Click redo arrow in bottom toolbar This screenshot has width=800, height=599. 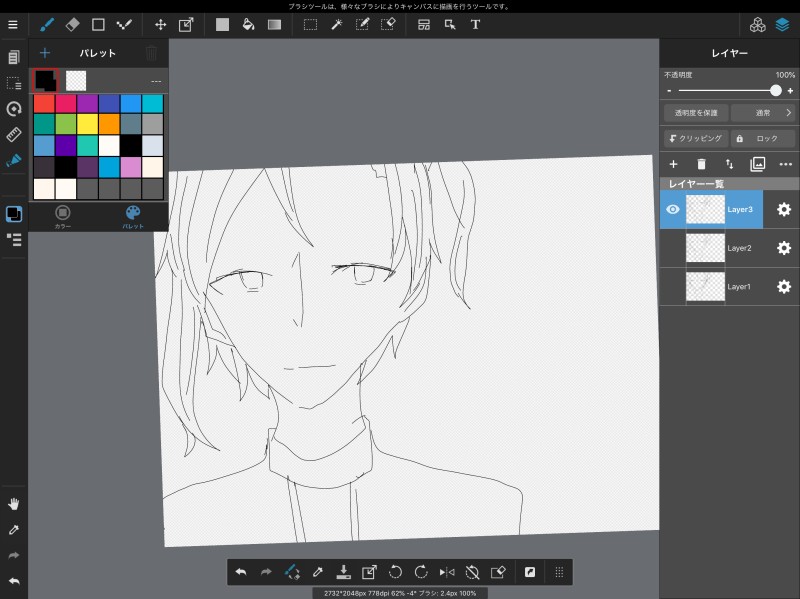click(266, 572)
